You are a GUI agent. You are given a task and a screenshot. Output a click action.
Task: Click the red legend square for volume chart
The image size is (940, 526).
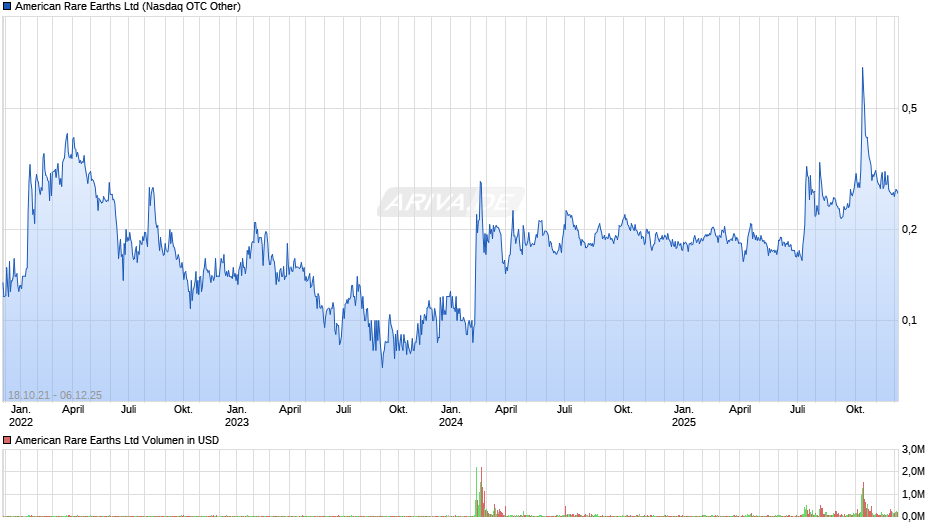(x=7, y=440)
